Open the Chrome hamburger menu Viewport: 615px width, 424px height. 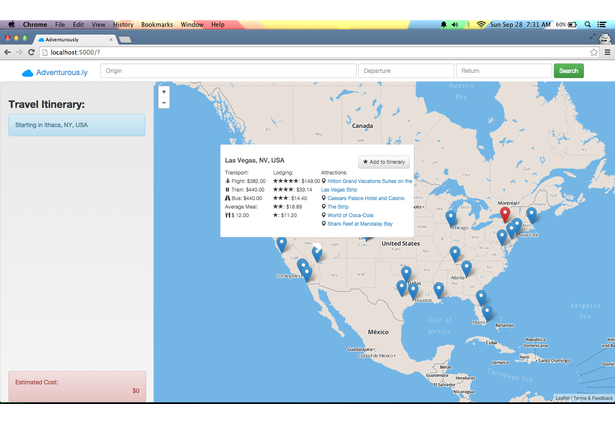607,52
